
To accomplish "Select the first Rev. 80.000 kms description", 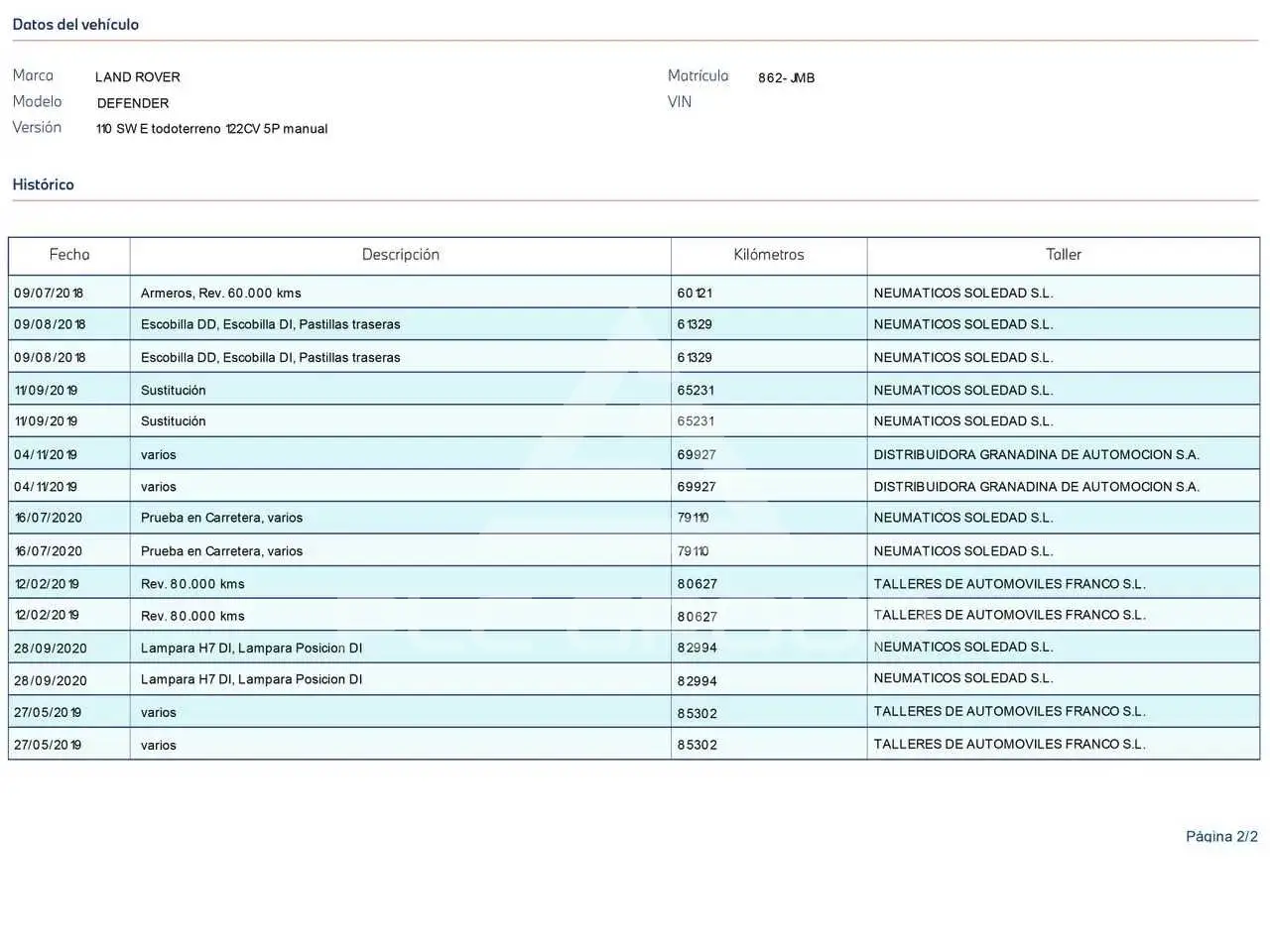I will (192, 584).
